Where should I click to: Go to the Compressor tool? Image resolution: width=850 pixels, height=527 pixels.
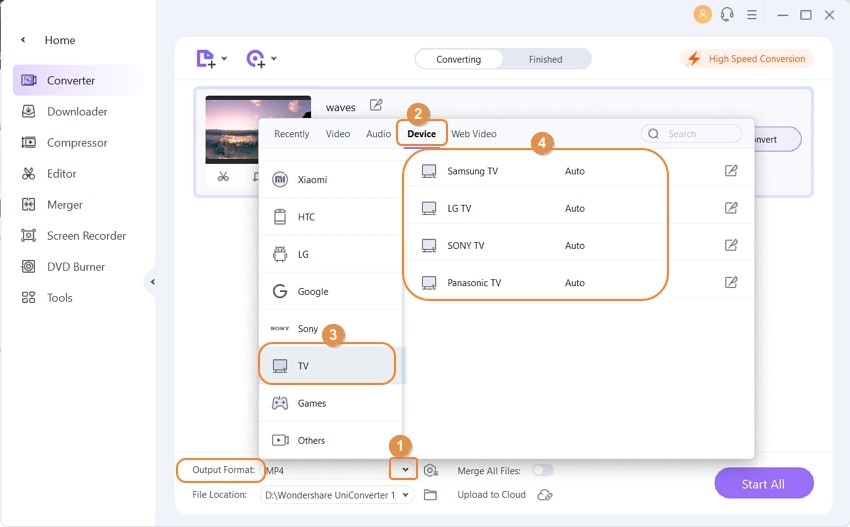point(79,143)
